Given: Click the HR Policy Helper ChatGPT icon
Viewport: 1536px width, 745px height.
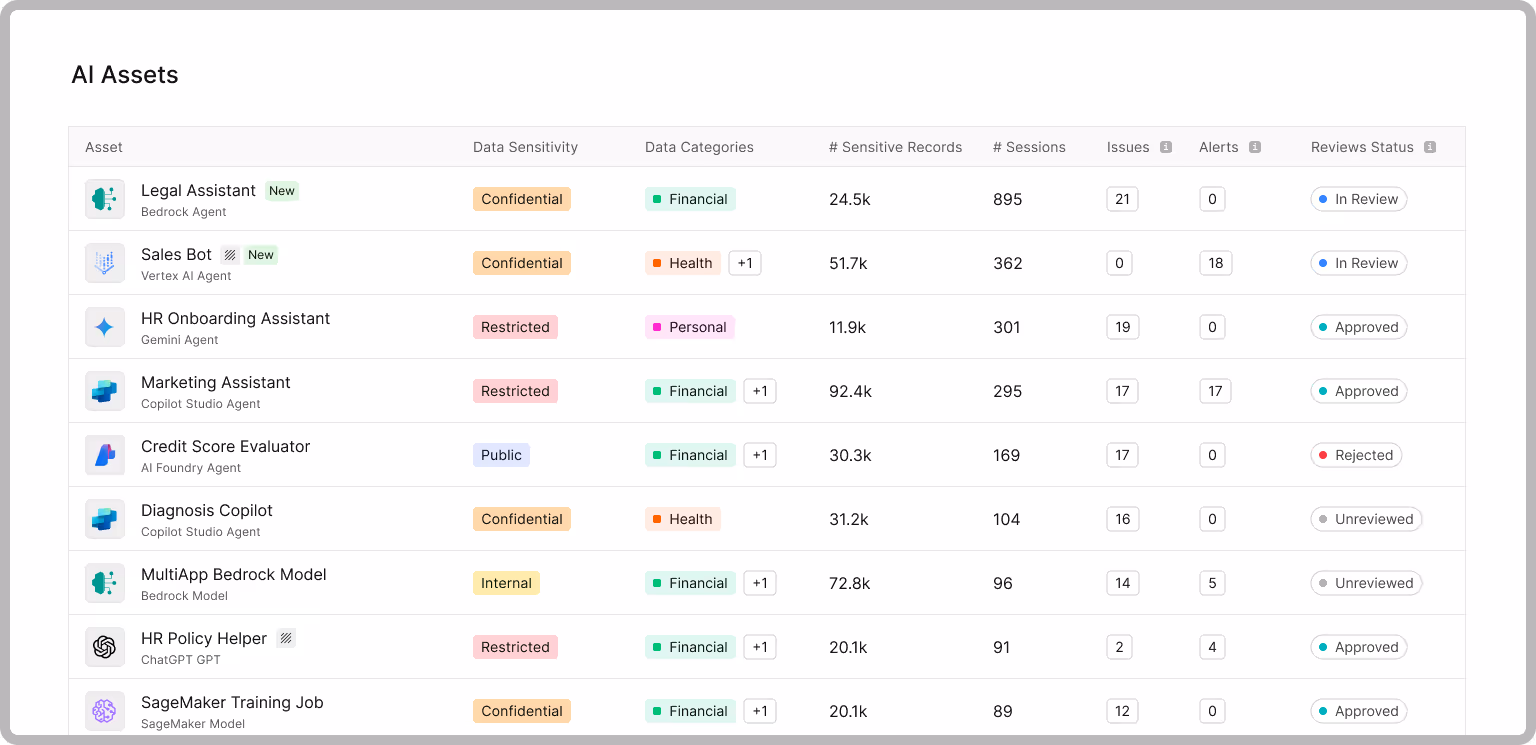Looking at the screenshot, I should coord(105,647).
